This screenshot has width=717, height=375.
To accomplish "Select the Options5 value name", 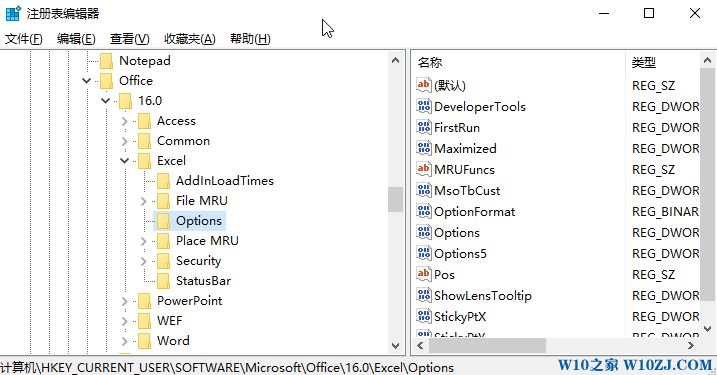I will click(460, 253).
